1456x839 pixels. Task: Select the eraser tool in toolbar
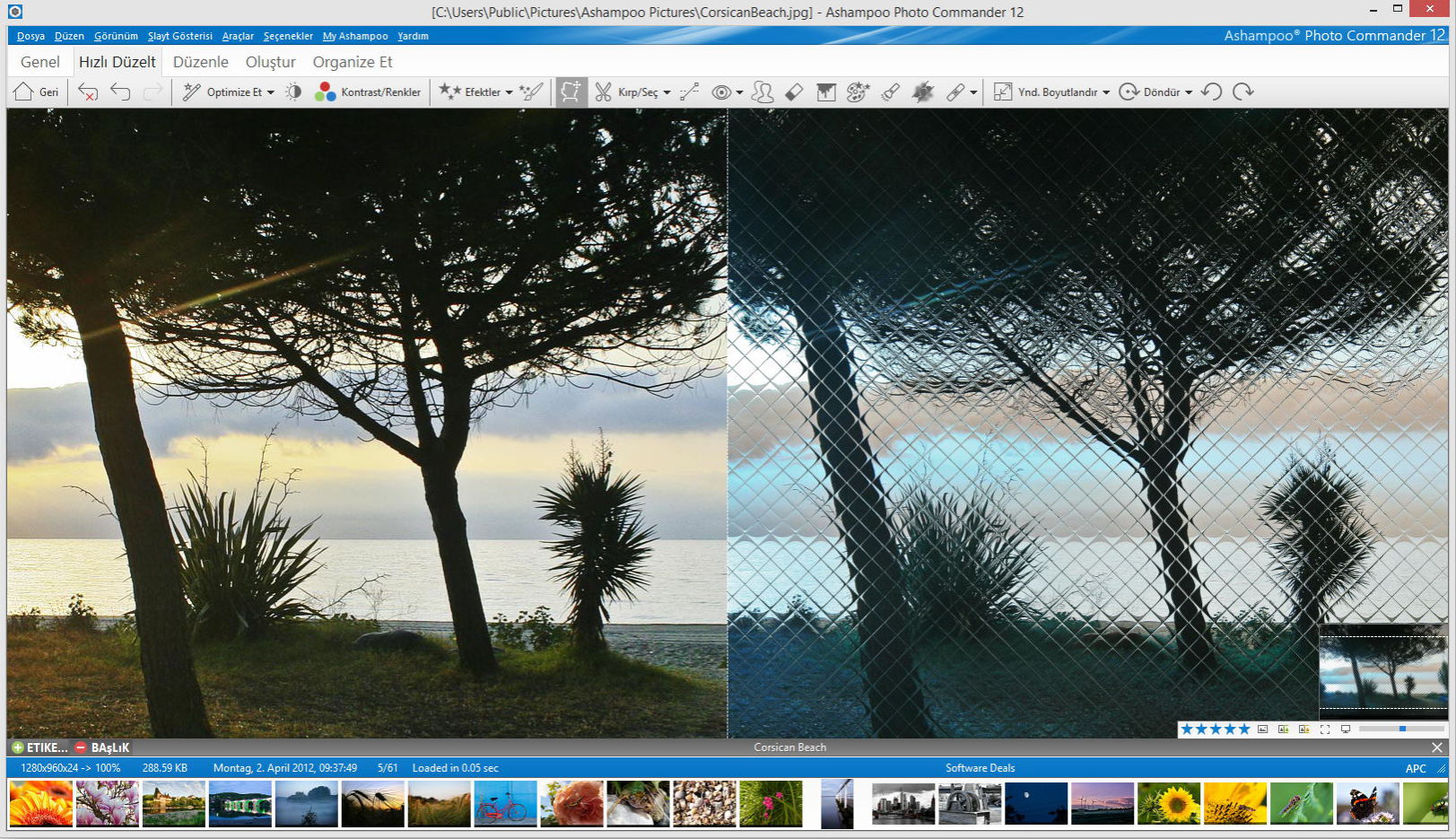pos(794,92)
